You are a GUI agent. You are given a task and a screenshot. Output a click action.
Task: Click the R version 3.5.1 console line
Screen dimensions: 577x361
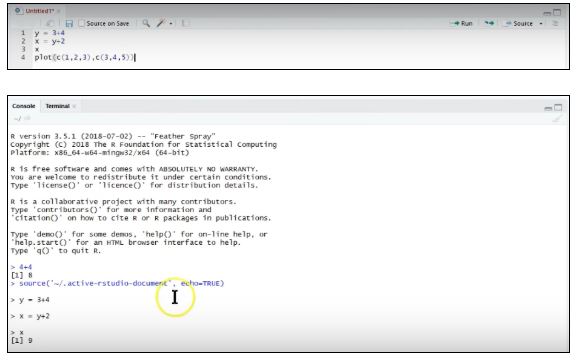click(x=113, y=136)
